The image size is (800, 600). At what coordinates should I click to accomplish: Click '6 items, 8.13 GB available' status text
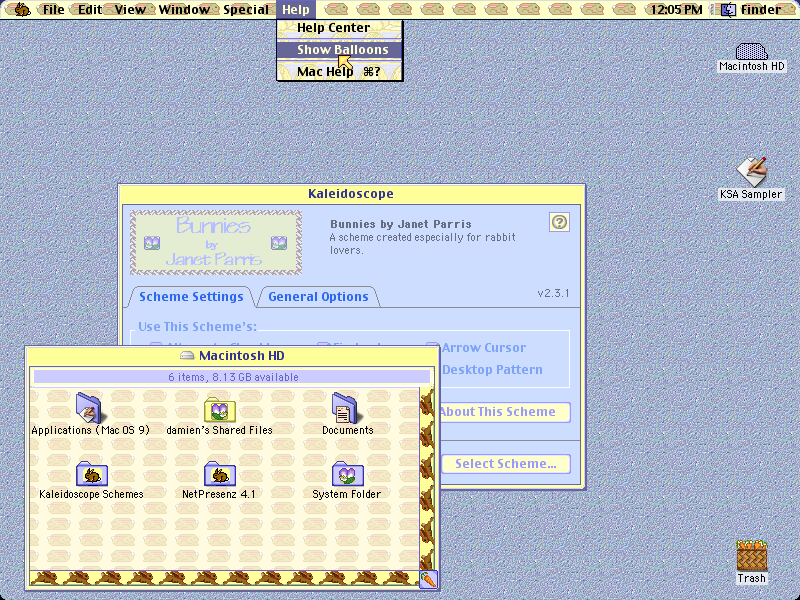[233, 377]
